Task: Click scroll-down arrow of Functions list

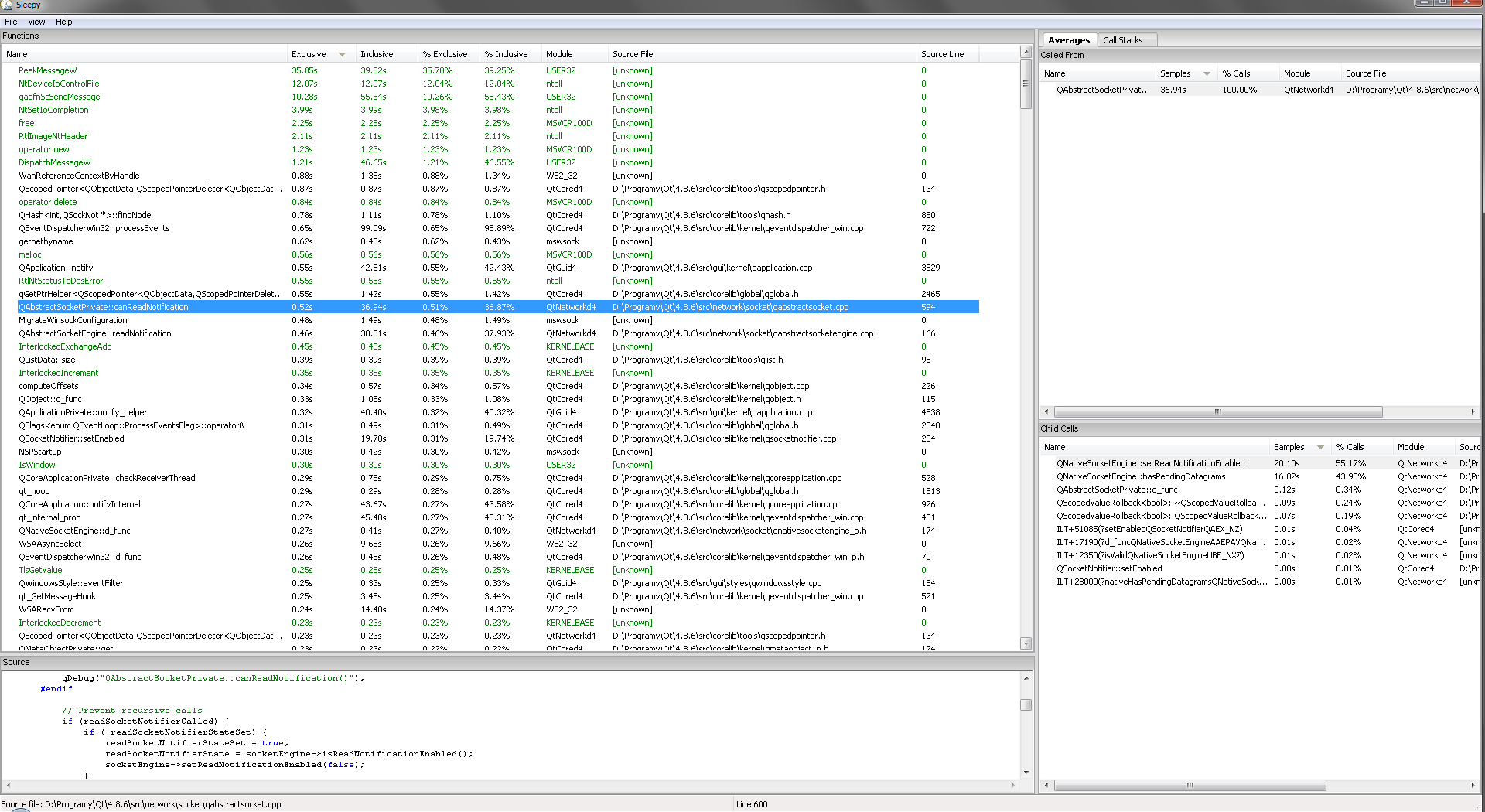Action: [x=1026, y=643]
